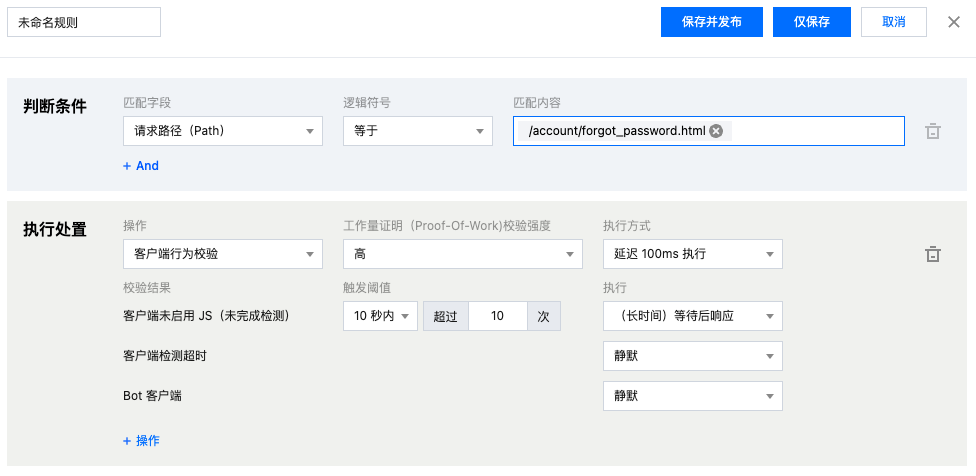Click the 未命名规则 rule name field
The width and height of the screenshot is (976, 476).
point(83,22)
